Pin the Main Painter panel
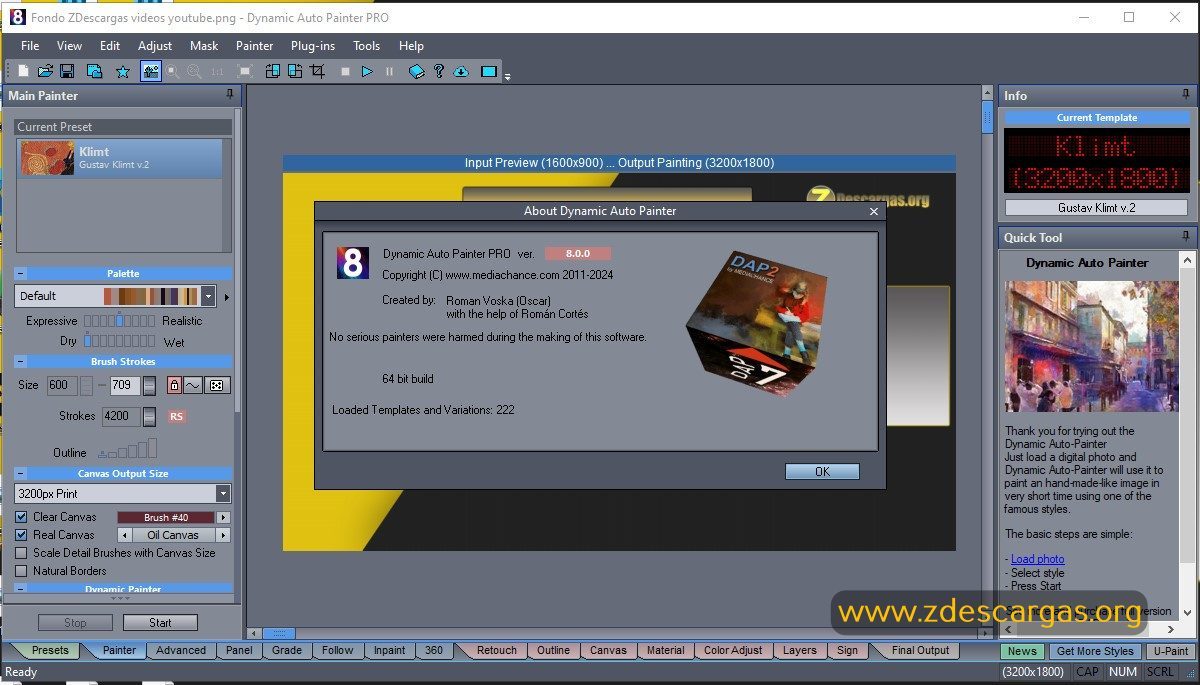This screenshot has width=1200, height=685. 230,95
